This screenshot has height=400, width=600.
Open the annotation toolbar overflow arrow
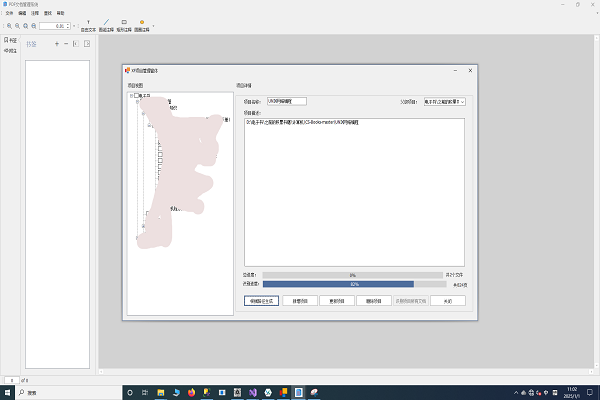point(153,26)
